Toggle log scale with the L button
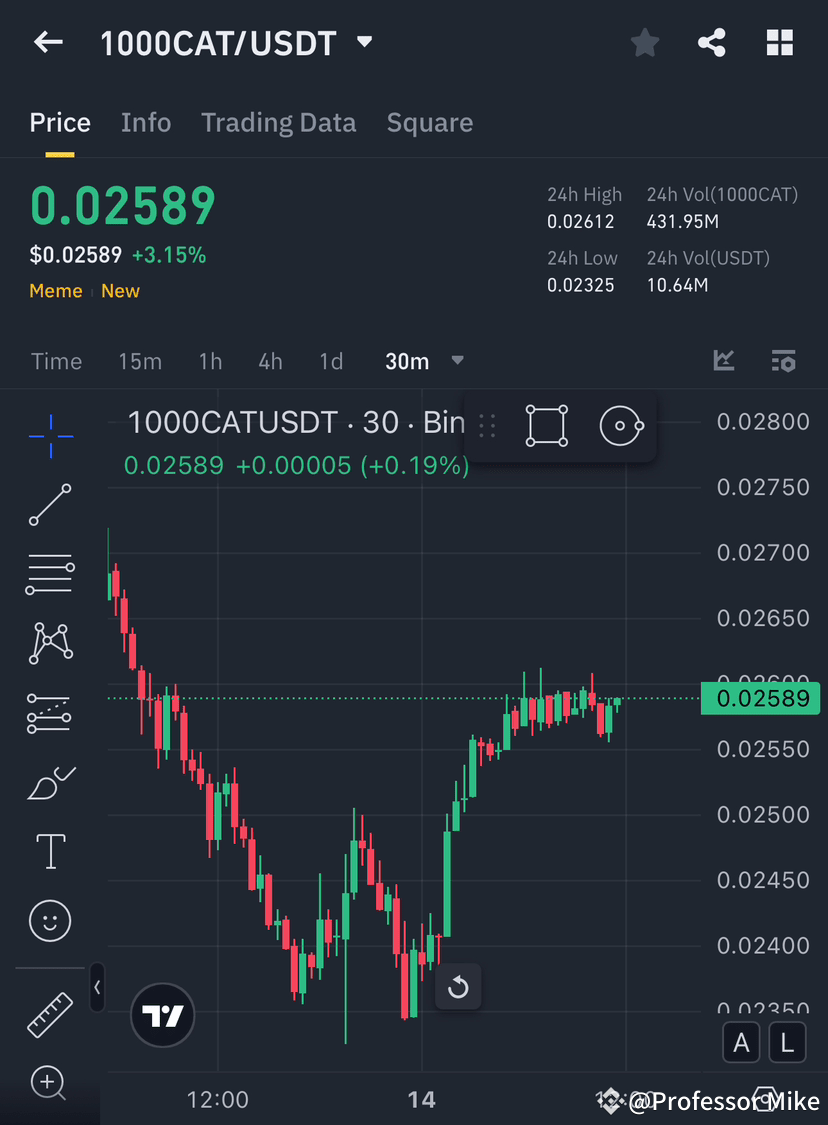828x1125 pixels. [787, 1042]
